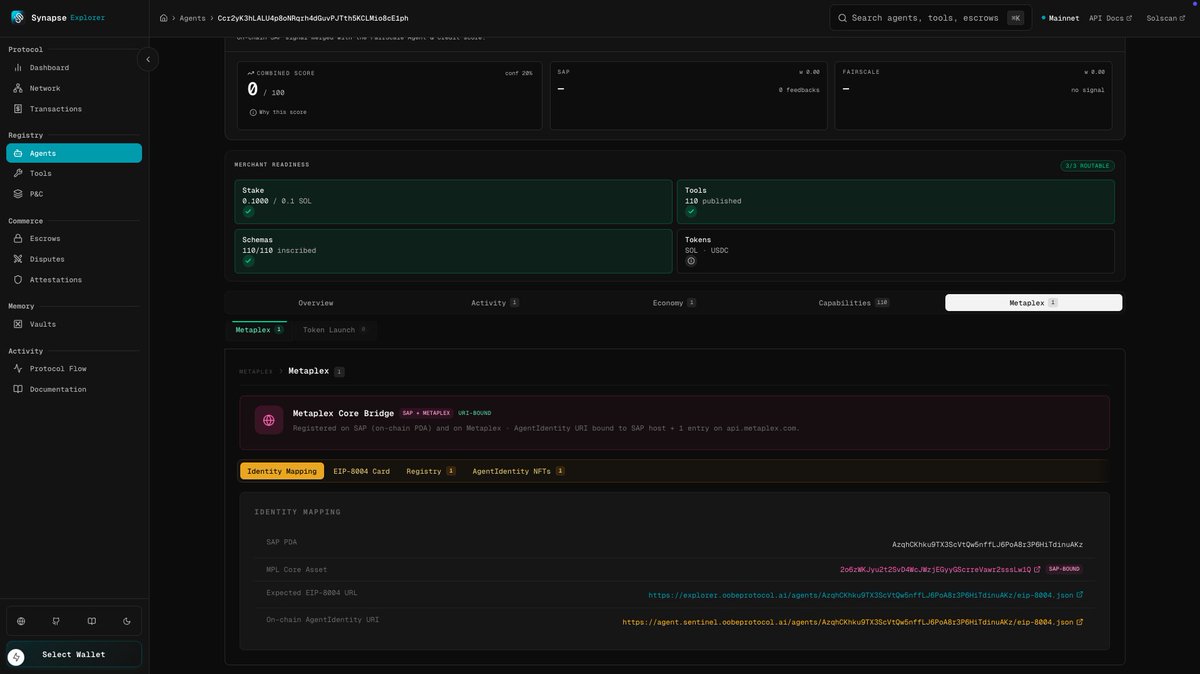1200x674 pixels.
Task: Open the Solscan external link
Action: coord(1166,18)
